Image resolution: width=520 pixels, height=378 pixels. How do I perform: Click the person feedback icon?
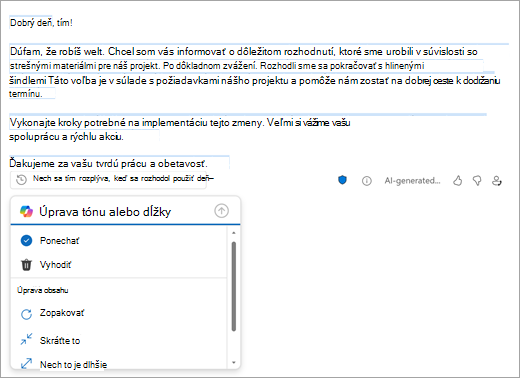pyautogui.click(x=497, y=181)
